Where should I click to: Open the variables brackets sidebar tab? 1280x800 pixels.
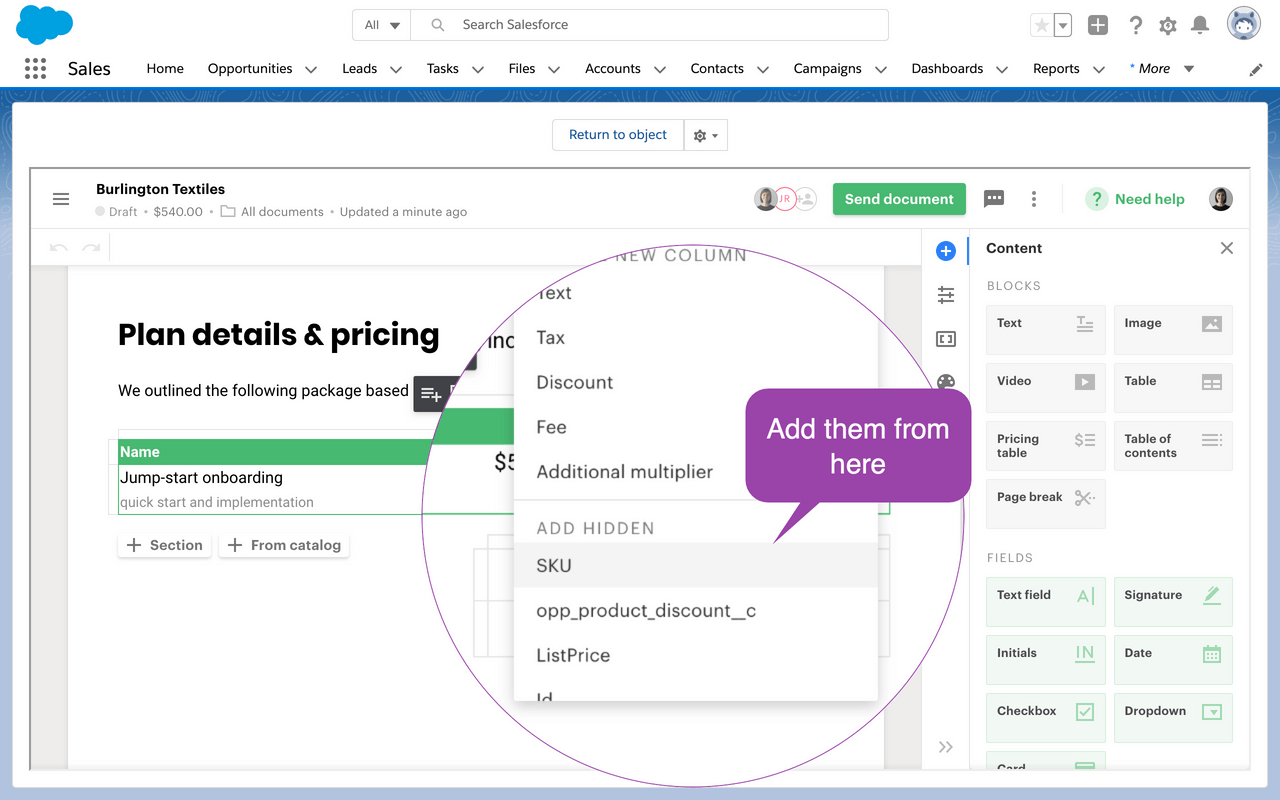[945, 339]
